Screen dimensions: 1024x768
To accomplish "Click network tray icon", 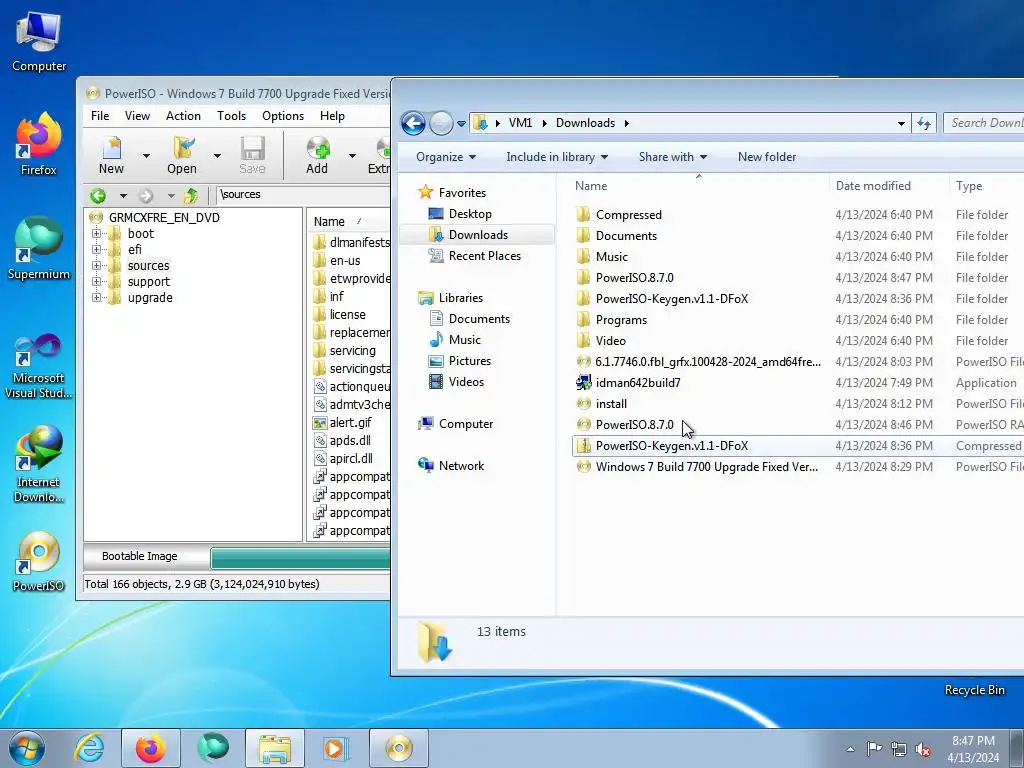I will pyautogui.click(x=899, y=749).
